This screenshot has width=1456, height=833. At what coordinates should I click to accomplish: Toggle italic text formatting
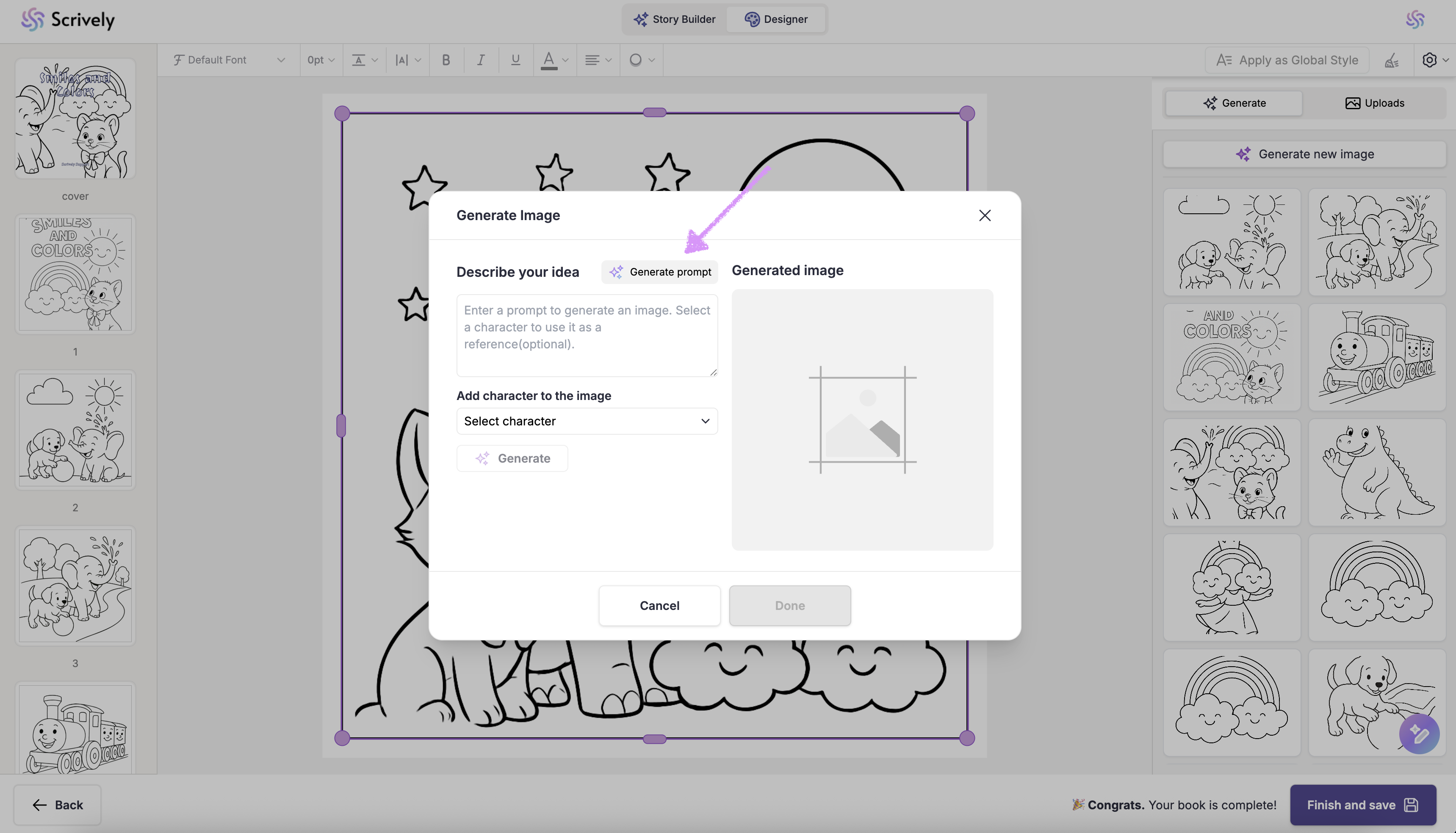pos(481,60)
